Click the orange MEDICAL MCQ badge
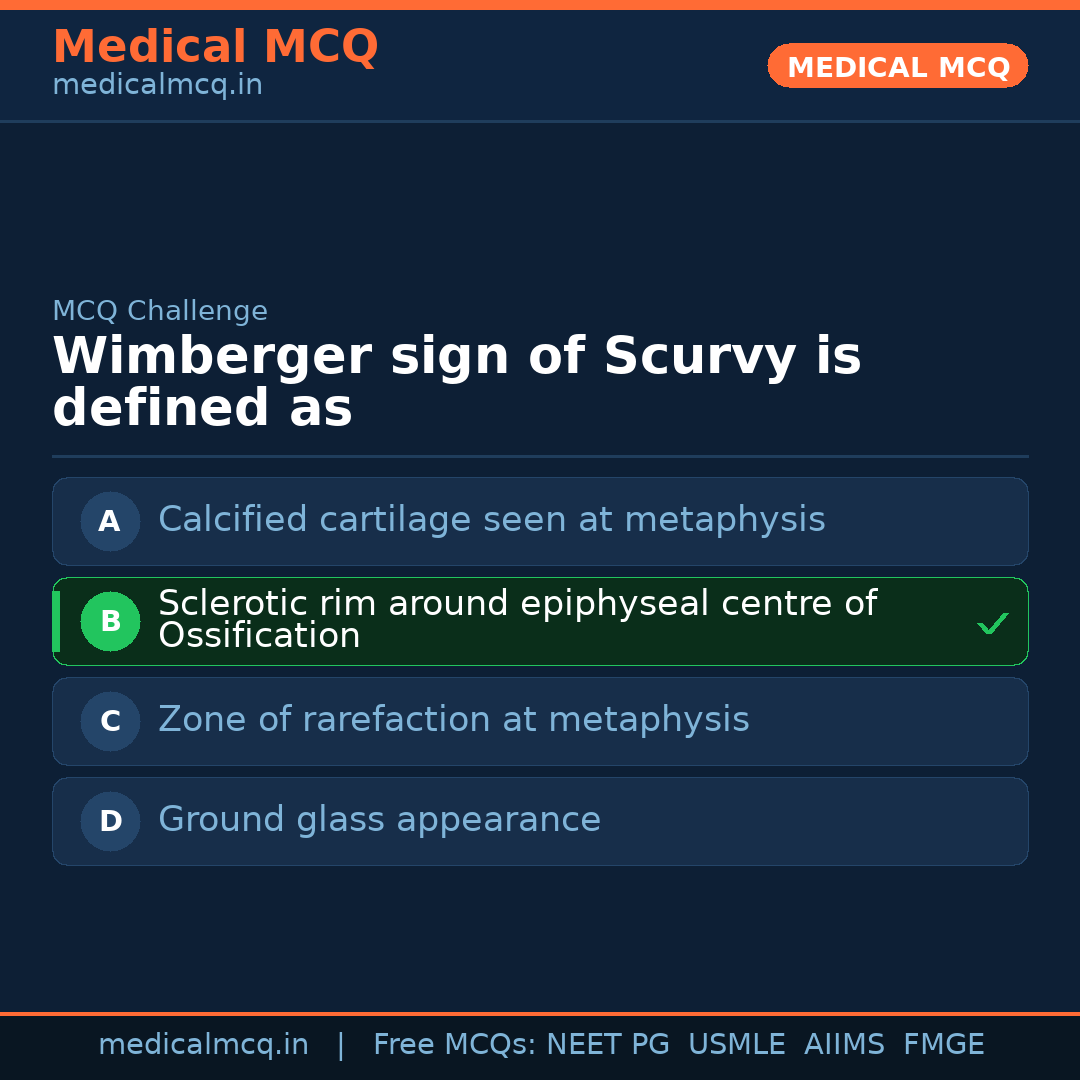 [x=897, y=67]
